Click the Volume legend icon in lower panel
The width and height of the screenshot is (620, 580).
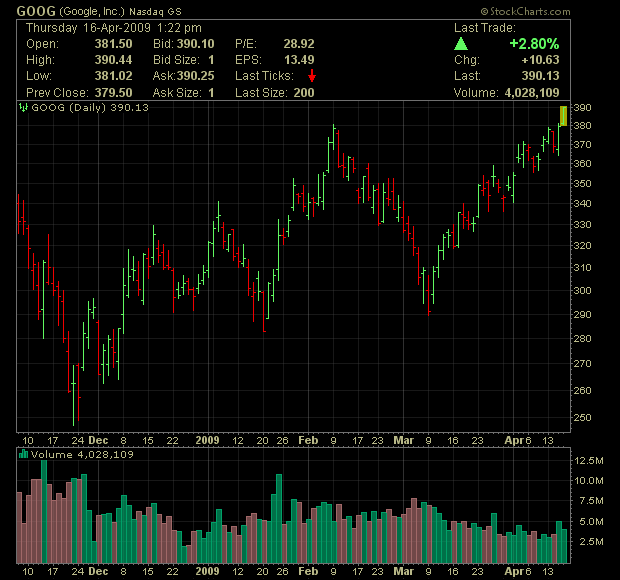(23, 455)
